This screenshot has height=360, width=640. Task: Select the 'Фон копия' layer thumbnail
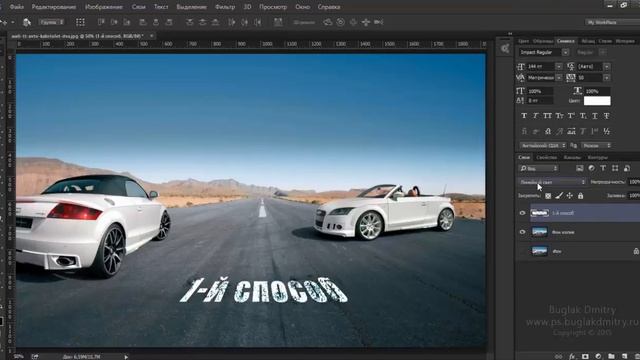click(540, 232)
